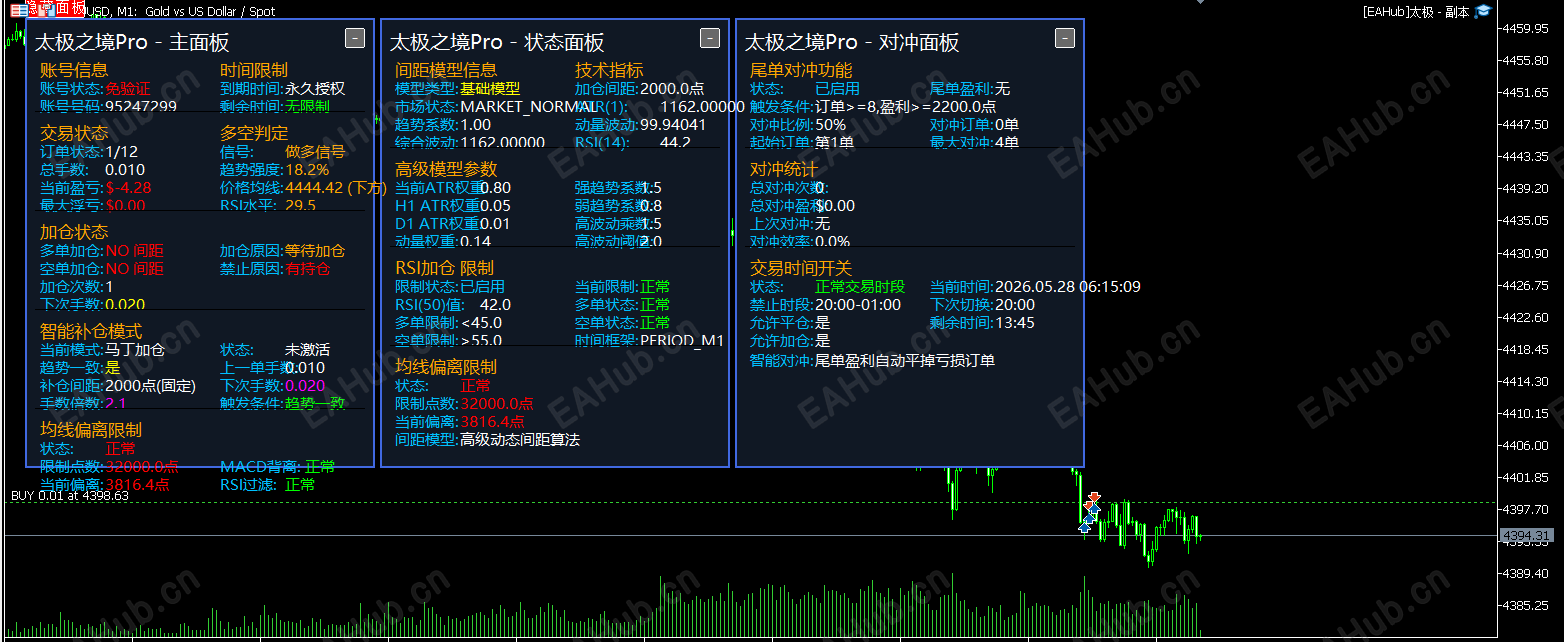The height and width of the screenshot is (642, 1564).
Task: Open the Depth of Market table icon
Action: pos(19,10)
